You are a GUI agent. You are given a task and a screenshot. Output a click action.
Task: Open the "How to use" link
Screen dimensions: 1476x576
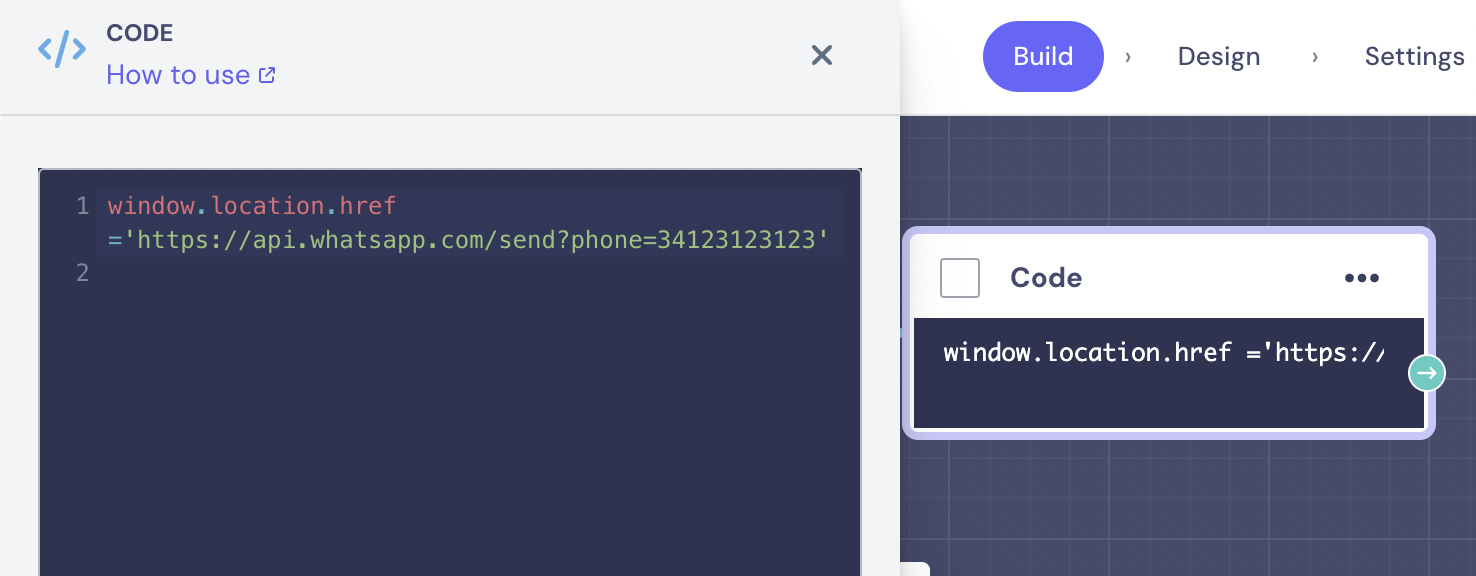pos(178,75)
